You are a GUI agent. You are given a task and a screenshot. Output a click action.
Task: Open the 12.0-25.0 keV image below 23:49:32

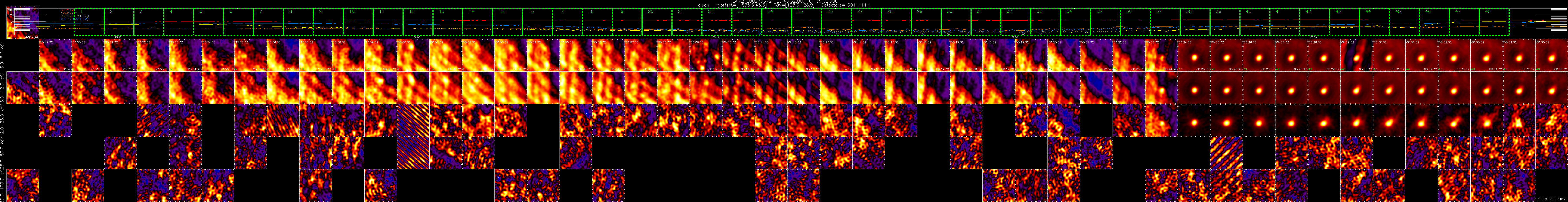[x=55, y=121]
